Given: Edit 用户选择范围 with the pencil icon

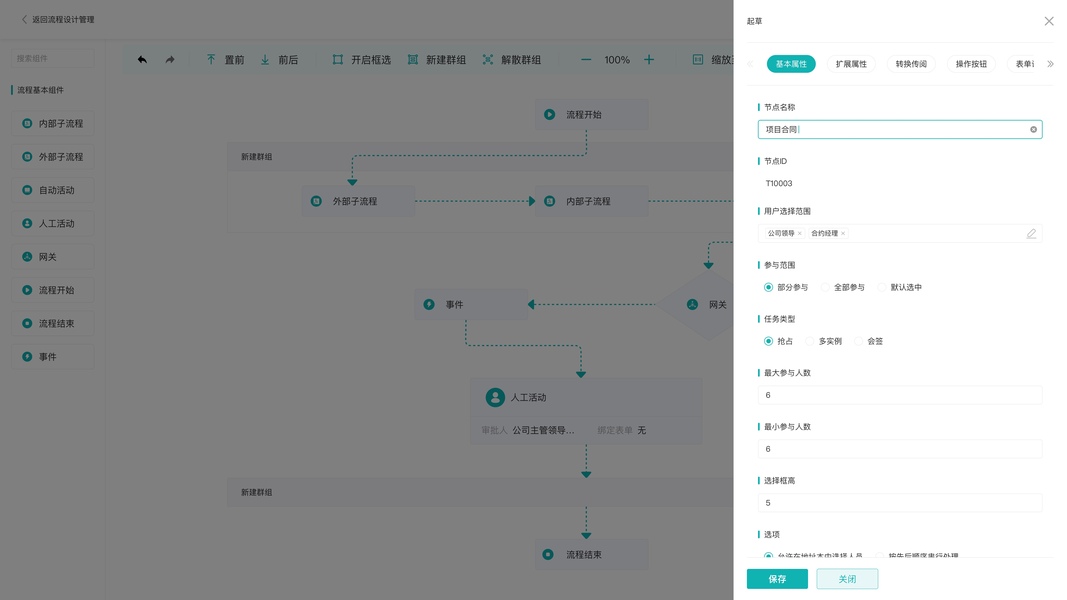Looking at the screenshot, I should [x=1031, y=233].
